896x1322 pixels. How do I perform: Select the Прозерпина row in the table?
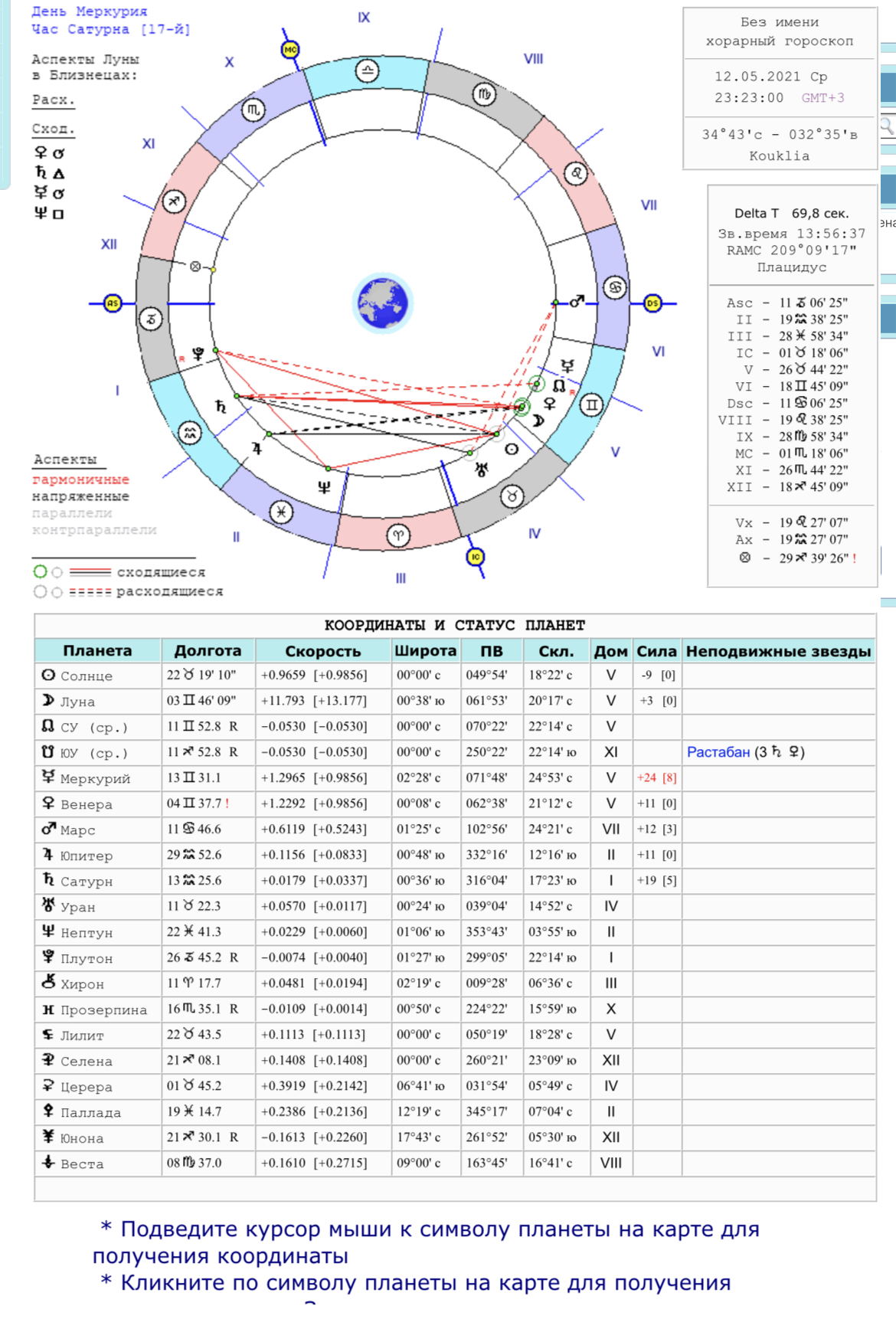tap(455, 1009)
